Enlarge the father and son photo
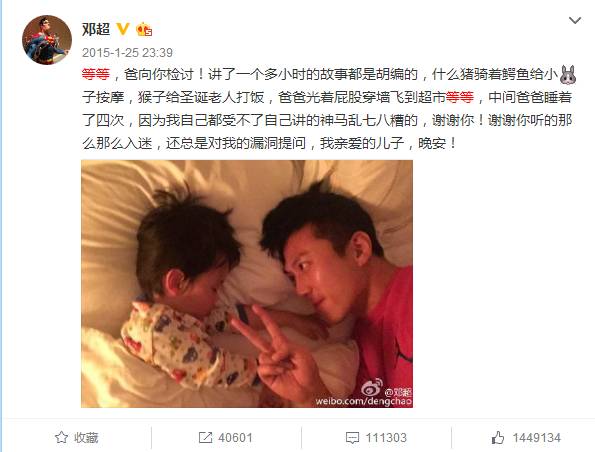The image size is (595, 452). tap(247, 284)
